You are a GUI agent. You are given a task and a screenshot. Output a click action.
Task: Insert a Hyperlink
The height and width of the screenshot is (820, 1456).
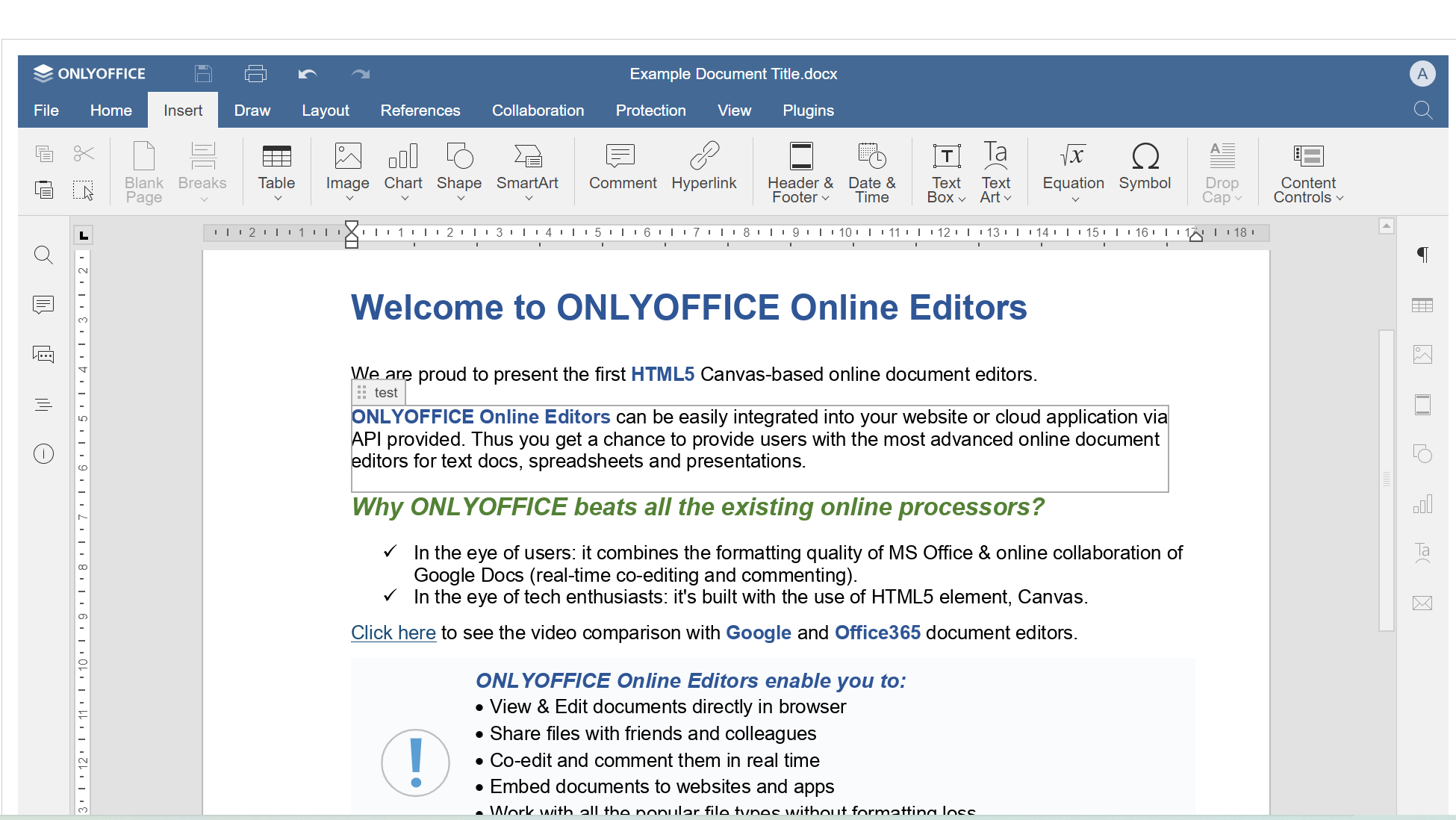coord(704,167)
